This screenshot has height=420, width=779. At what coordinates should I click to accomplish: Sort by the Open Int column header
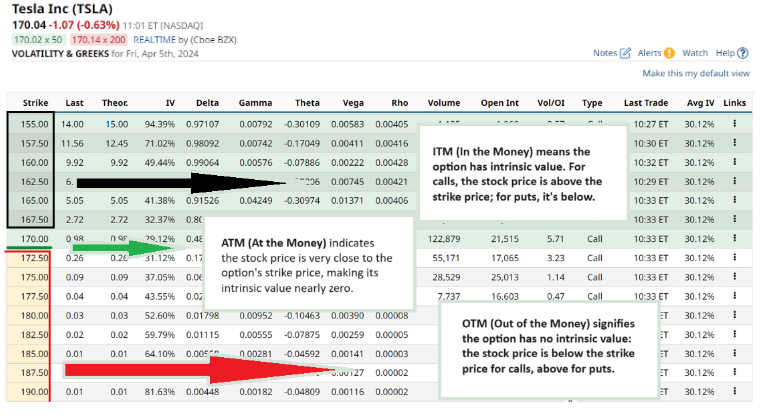(x=500, y=103)
